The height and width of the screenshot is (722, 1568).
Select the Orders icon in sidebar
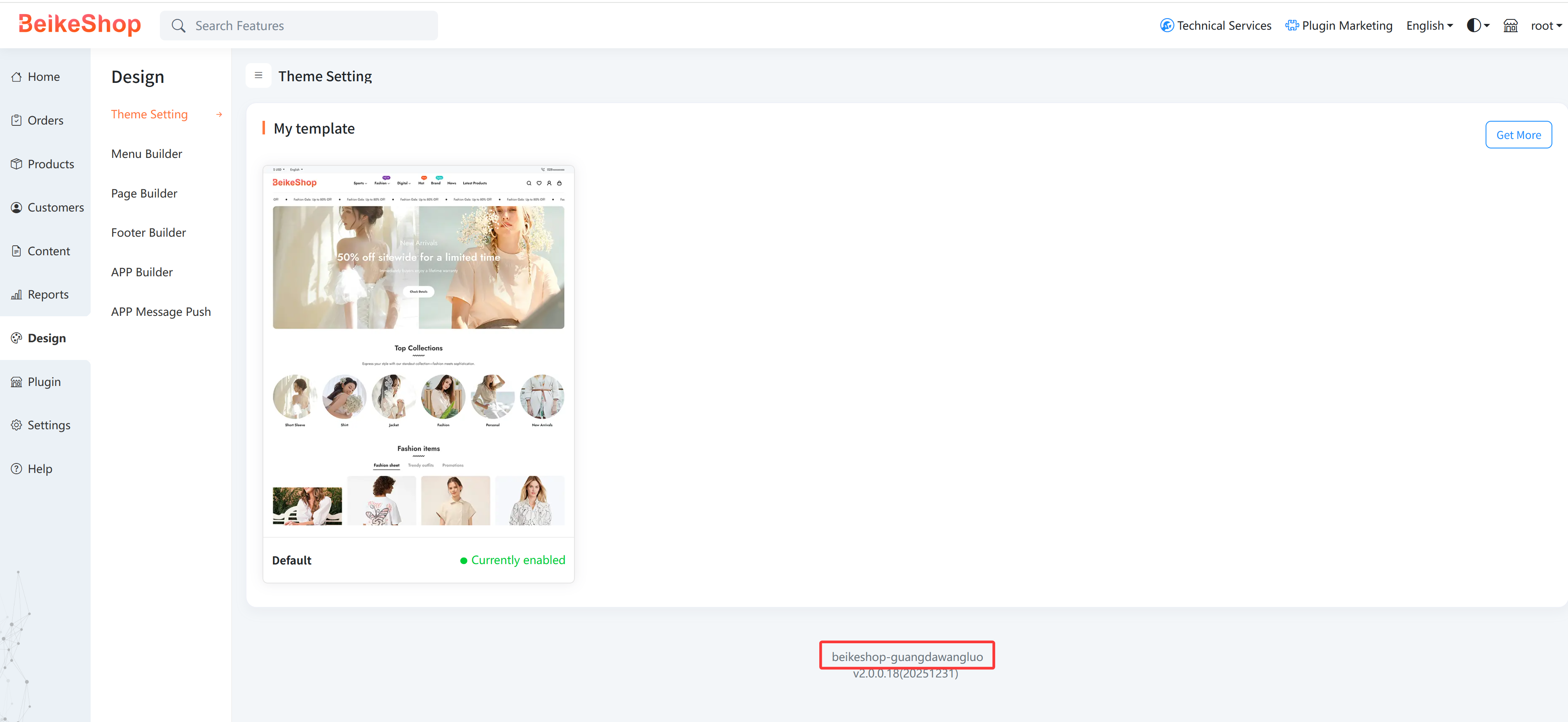(16, 120)
